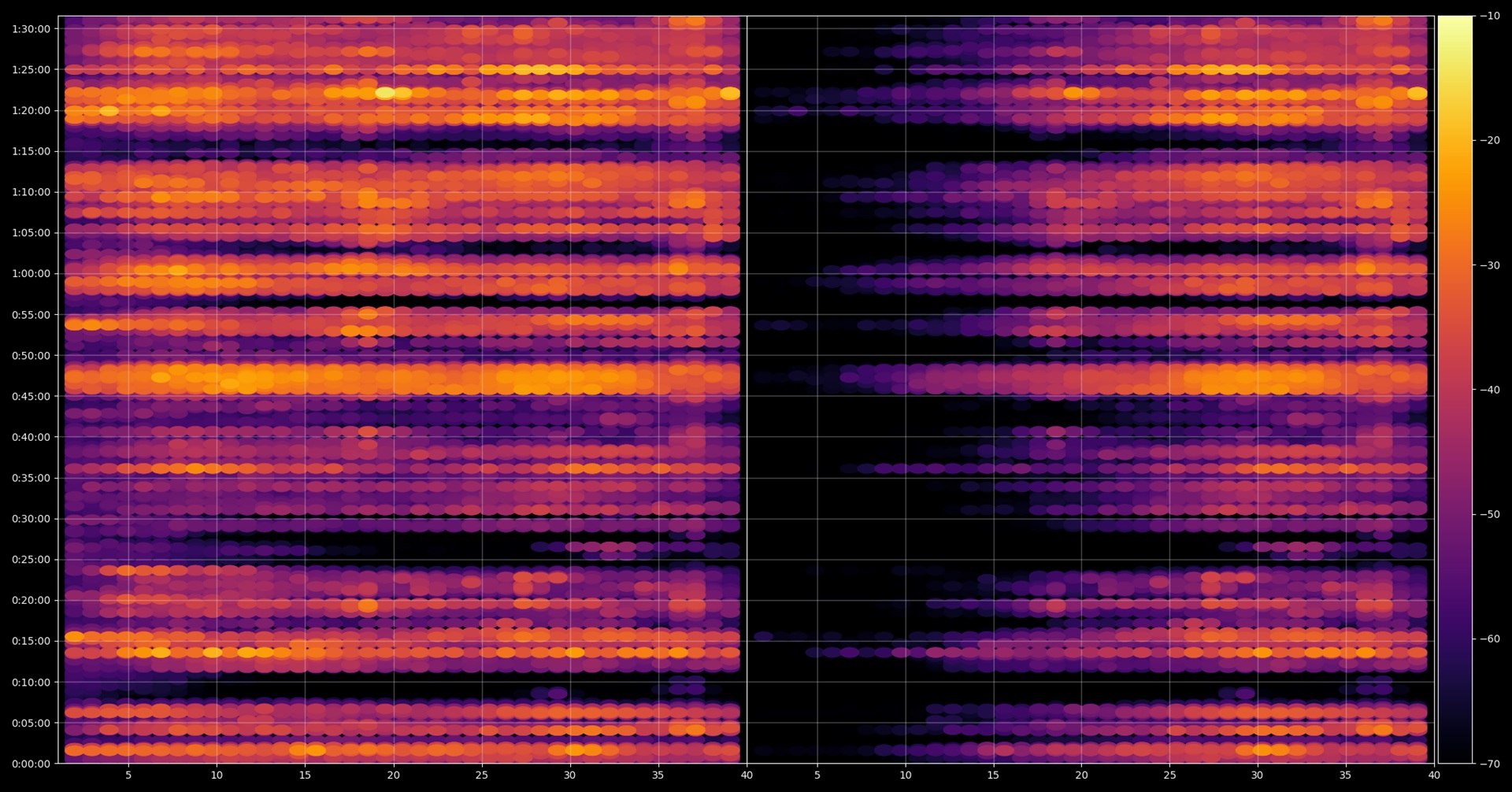The height and width of the screenshot is (792, 1512).
Task: Select the −20 colorbar tick label
Action: [x=1490, y=140]
